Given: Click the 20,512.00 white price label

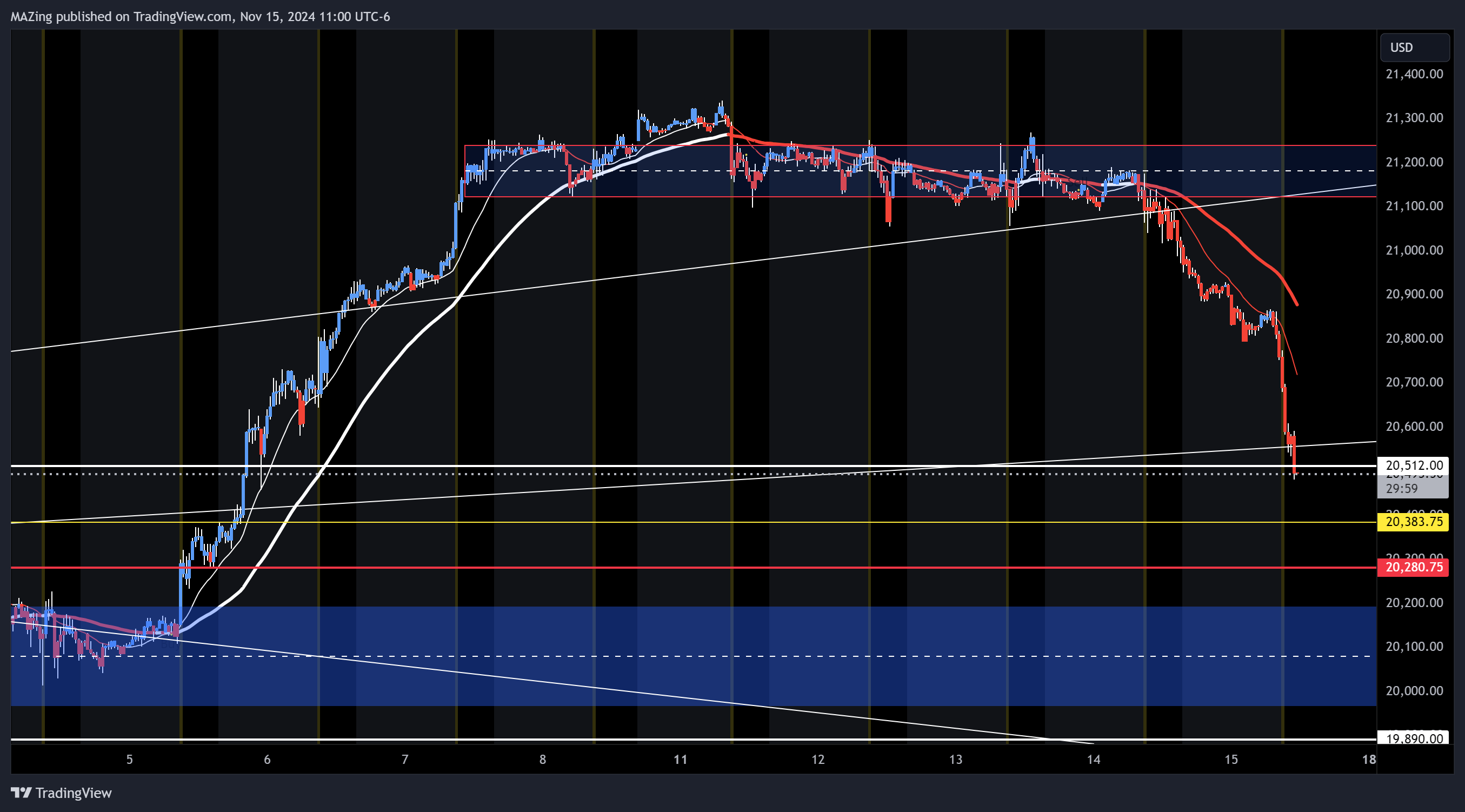Looking at the screenshot, I should click(1413, 465).
